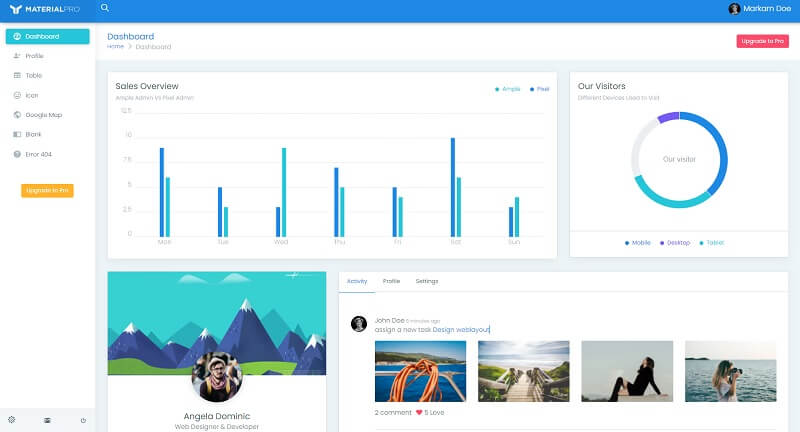
Task: Switch to the Settings tab
Action: pos(427,281)
